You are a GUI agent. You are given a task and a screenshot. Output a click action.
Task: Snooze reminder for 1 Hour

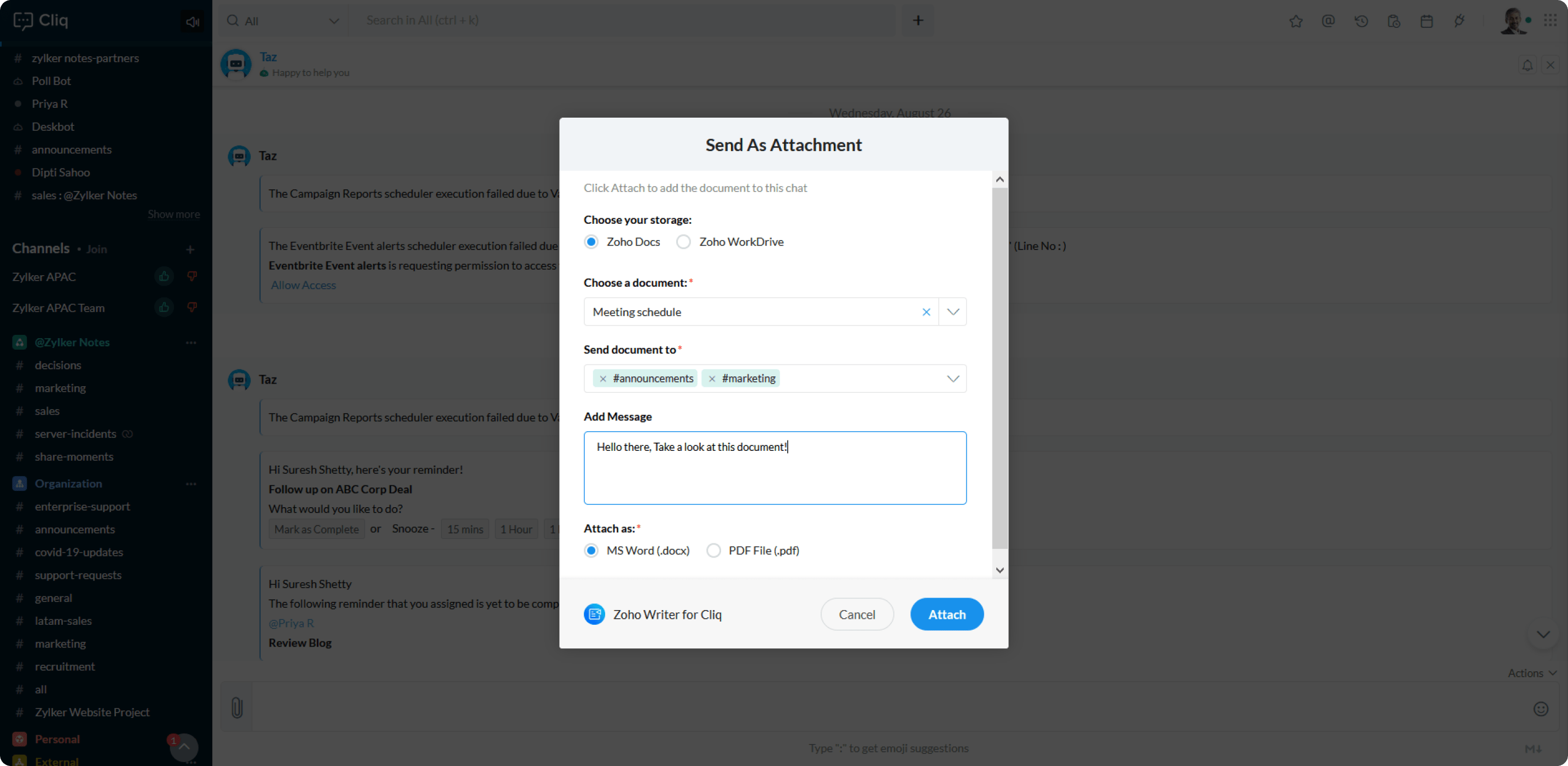point(515,529)
